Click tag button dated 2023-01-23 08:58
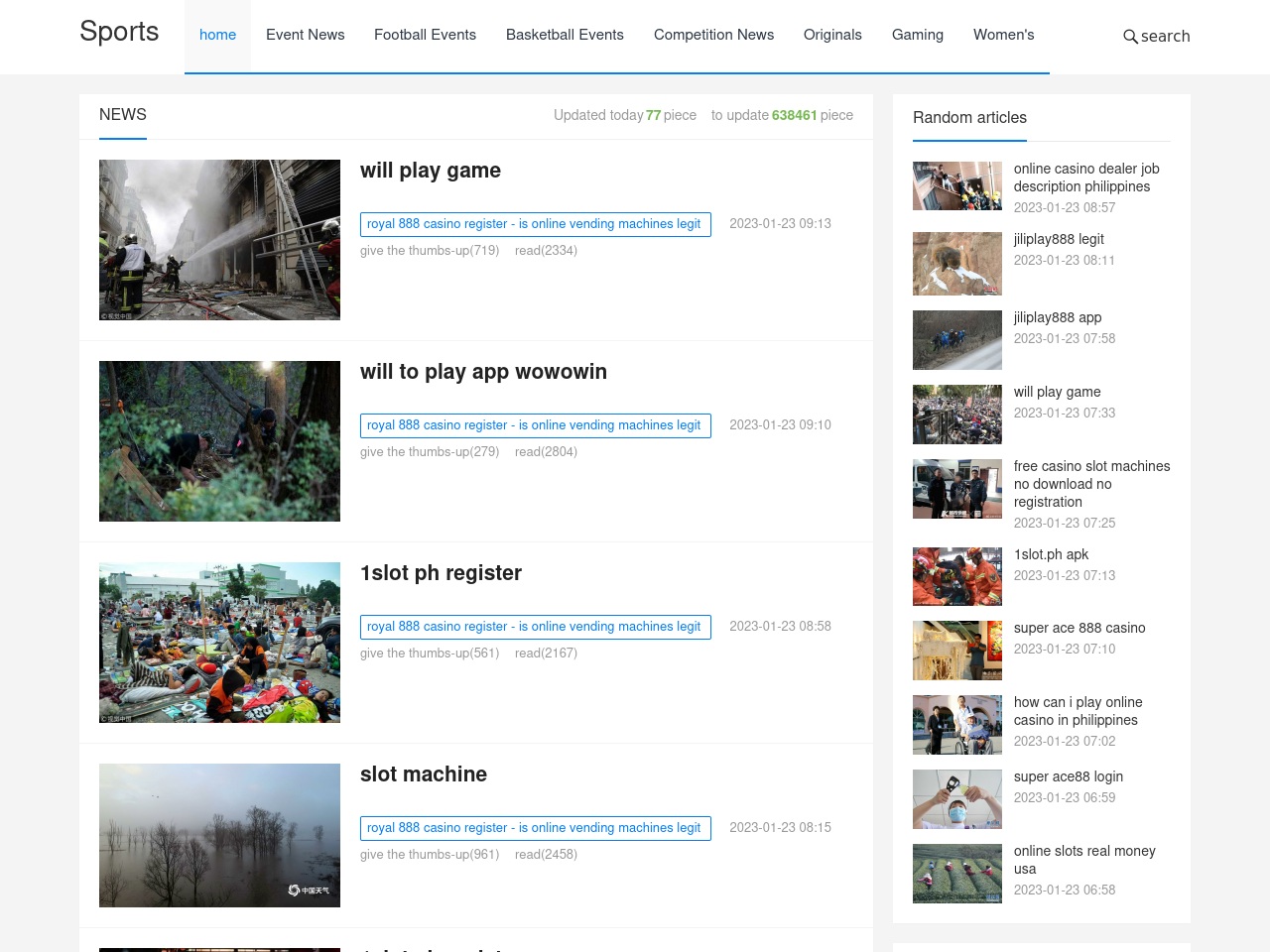This screenshot has height=952, width=1270. (536, 627)
